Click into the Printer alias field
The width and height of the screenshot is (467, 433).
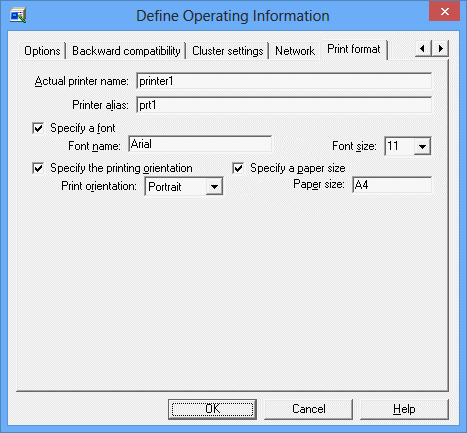point(284,105)
